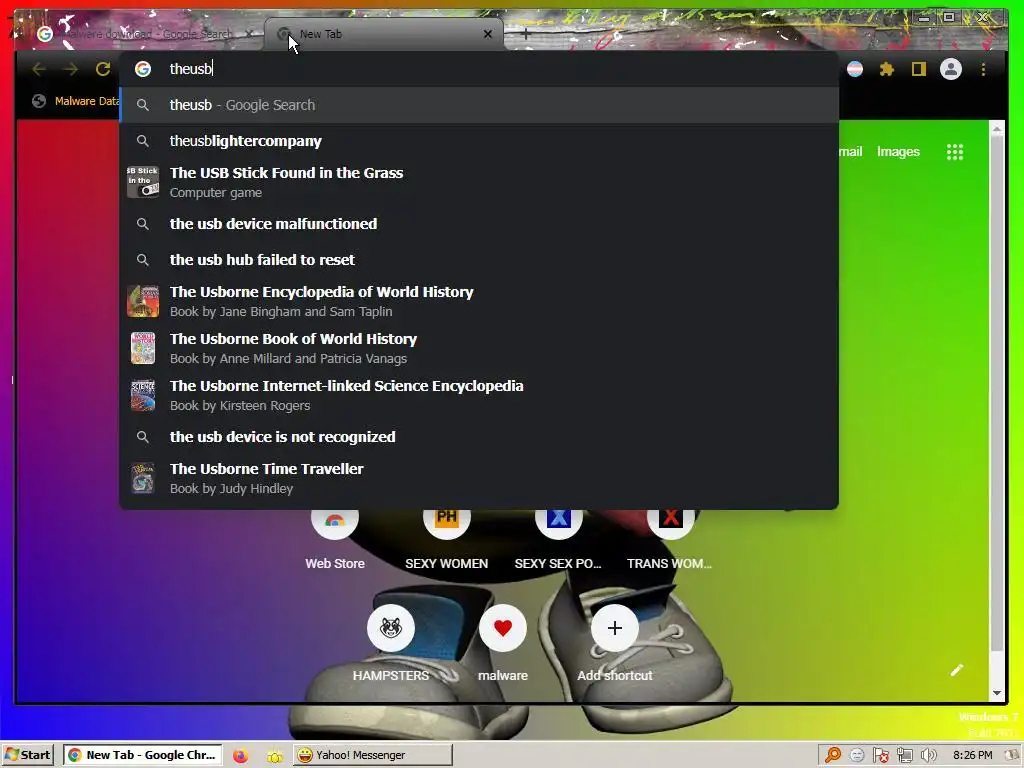Viewport: 1024px width, 768px height.
Task: Click the USB Stick game thumbnail
Action: [143, 182]
